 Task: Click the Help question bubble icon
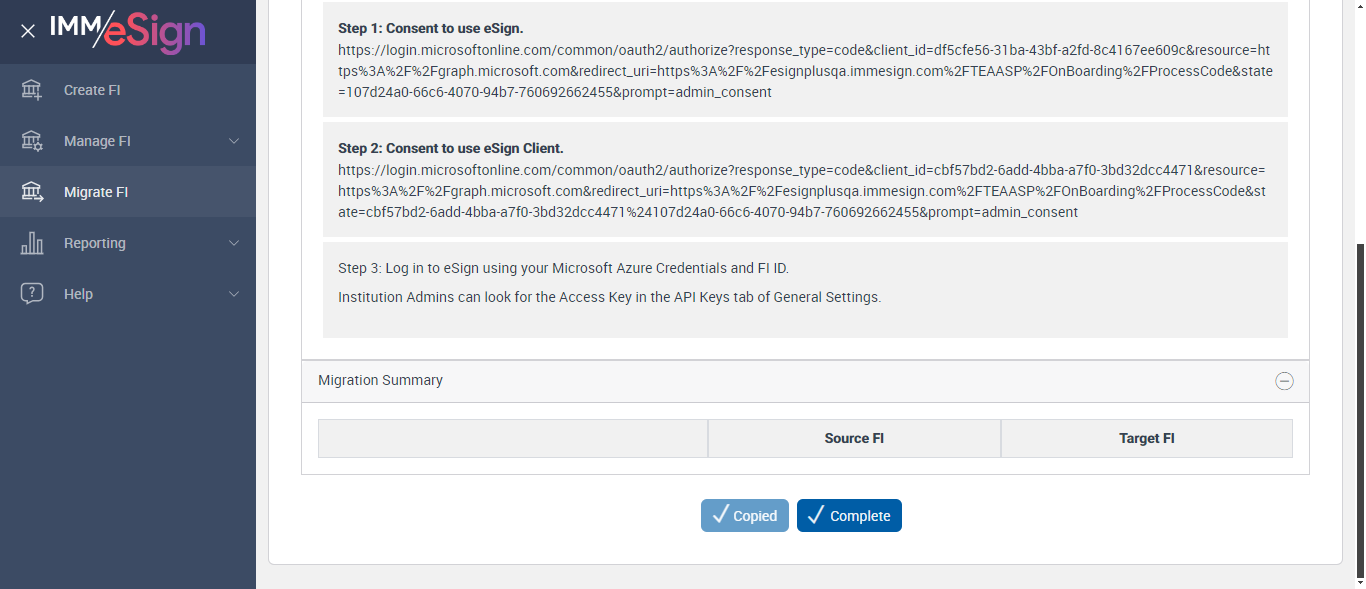pyautogui.click(x=32, y=294)
